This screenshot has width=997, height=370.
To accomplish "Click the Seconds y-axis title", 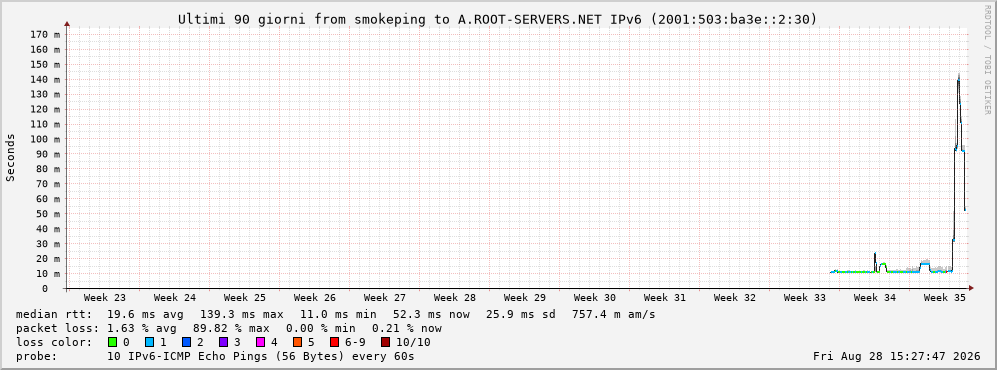I will 10,157.
